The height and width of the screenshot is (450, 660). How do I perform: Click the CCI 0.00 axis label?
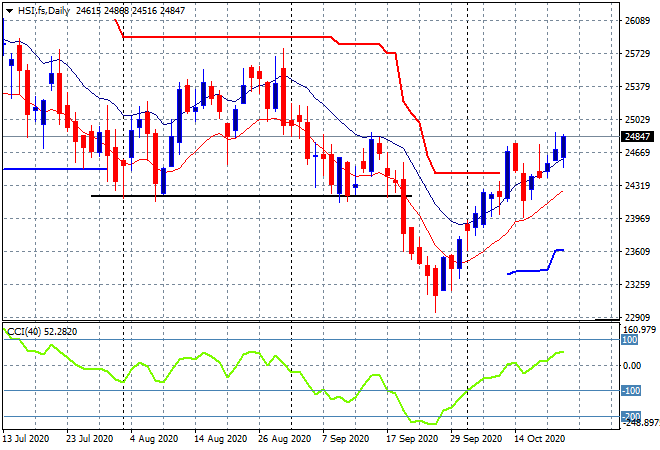pyautogui.click(x=632, y=365)
